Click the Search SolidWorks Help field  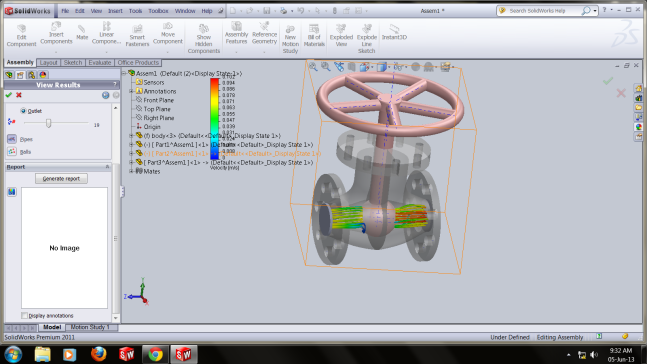pyautogui.click(x=543, y=11)
